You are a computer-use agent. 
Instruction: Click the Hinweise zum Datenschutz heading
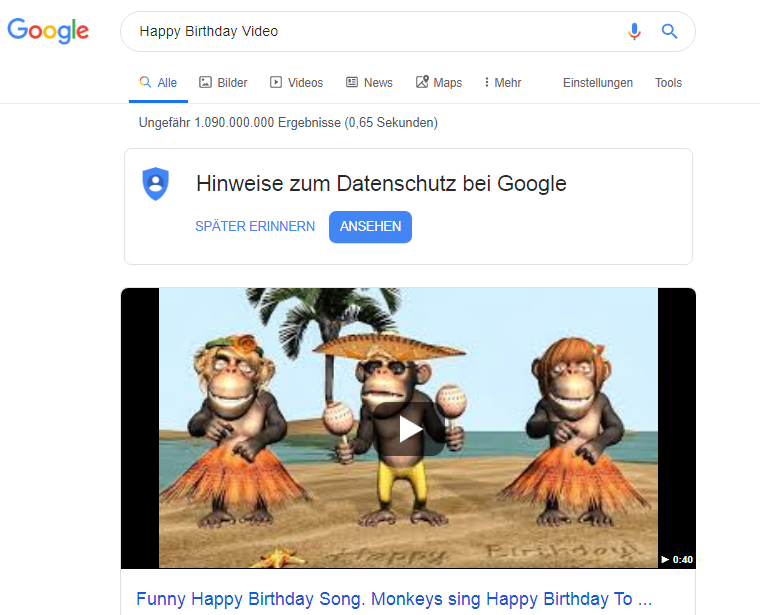coord(381,184)
